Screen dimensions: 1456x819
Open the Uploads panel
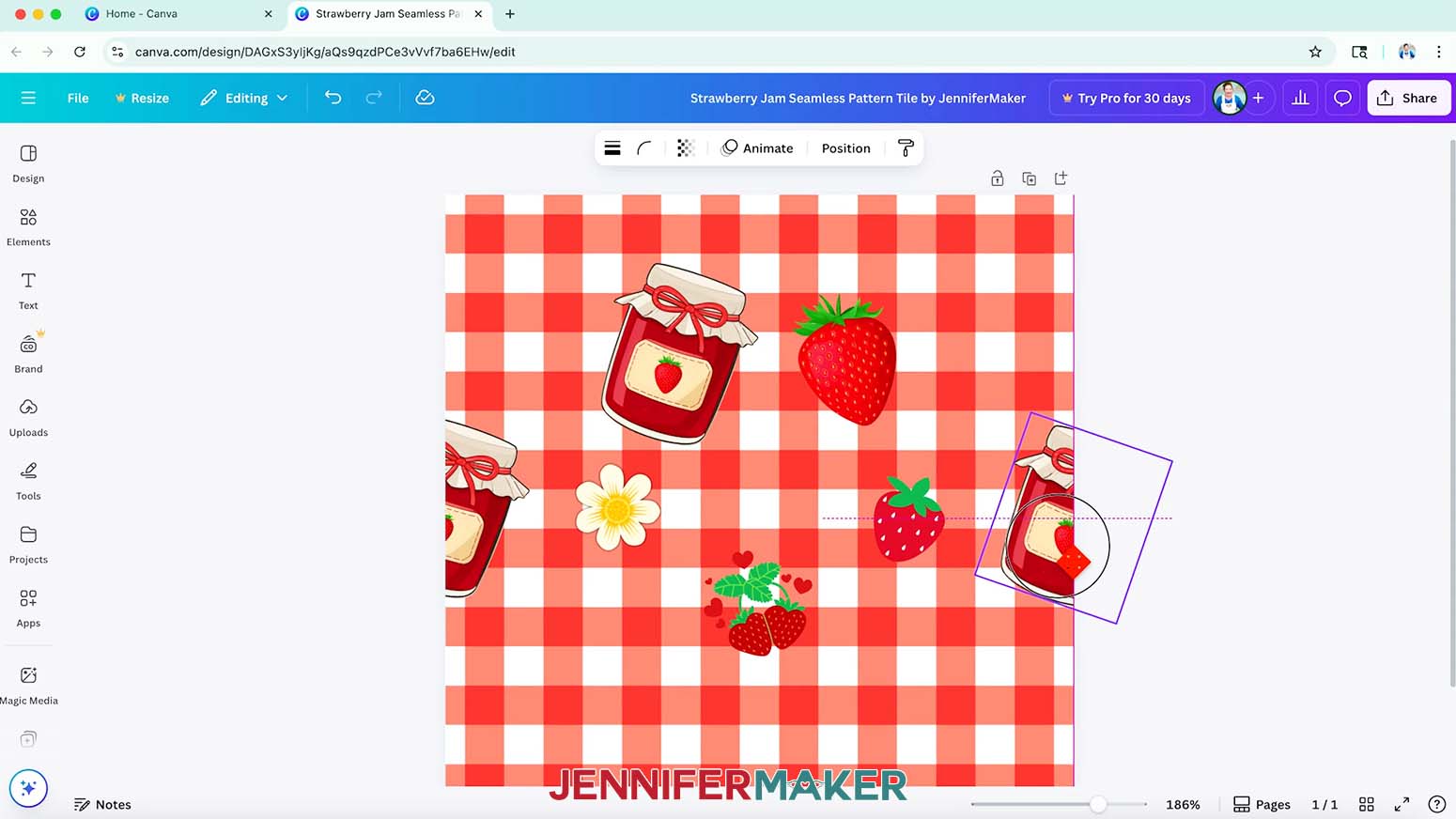point(28,418)
